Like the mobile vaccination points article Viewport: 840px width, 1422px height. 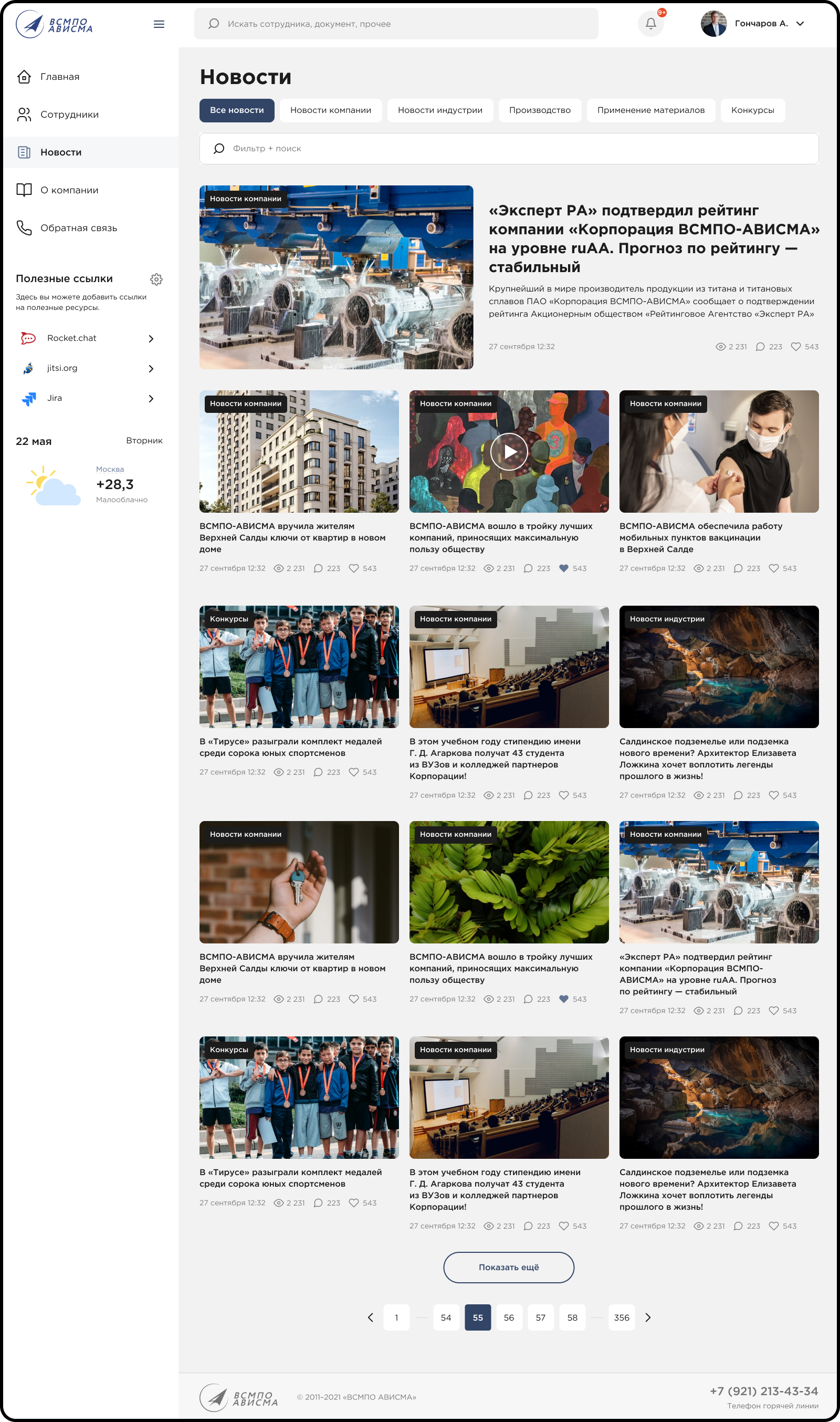774,568
